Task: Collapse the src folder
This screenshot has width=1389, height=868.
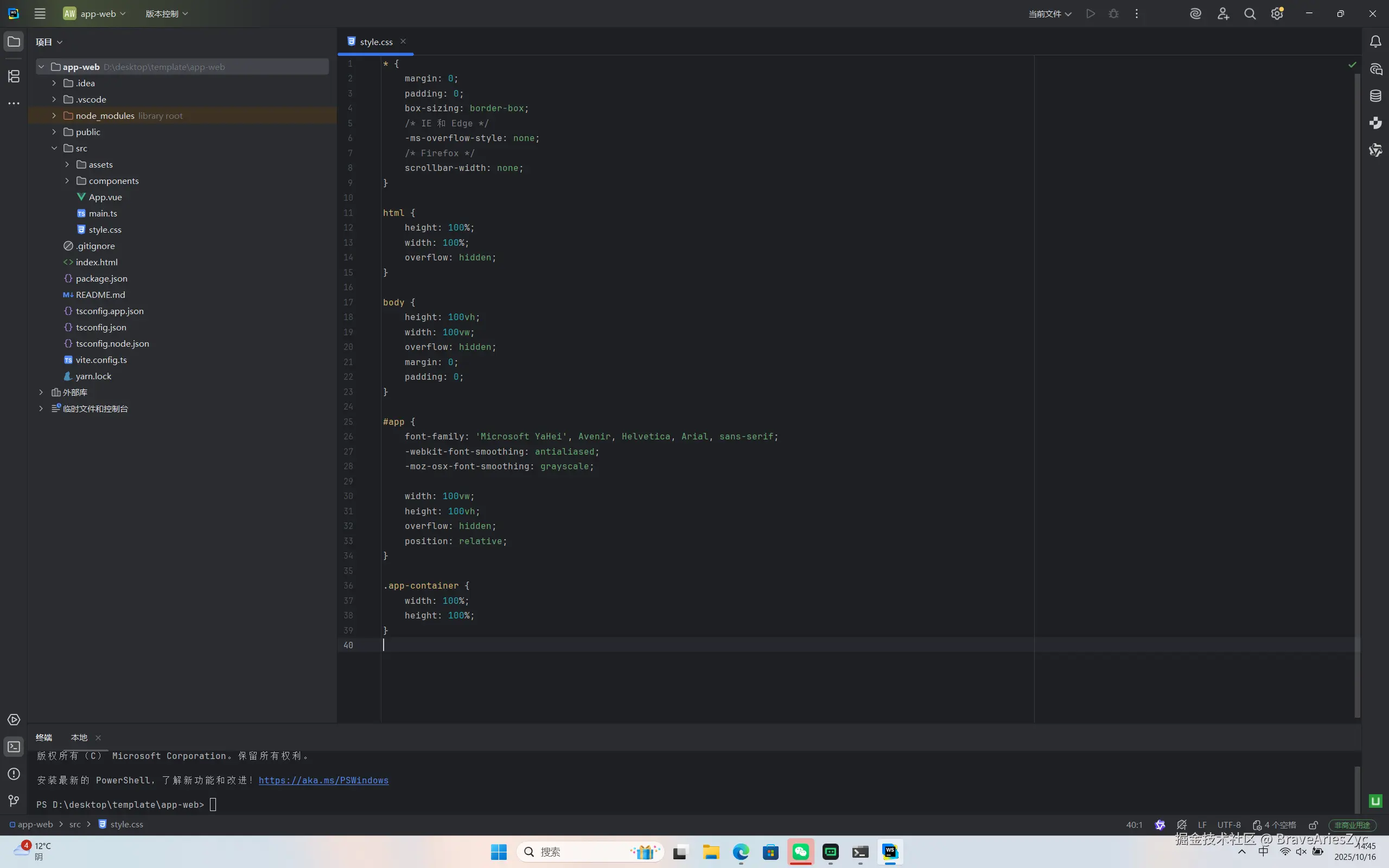Action: 54,148
